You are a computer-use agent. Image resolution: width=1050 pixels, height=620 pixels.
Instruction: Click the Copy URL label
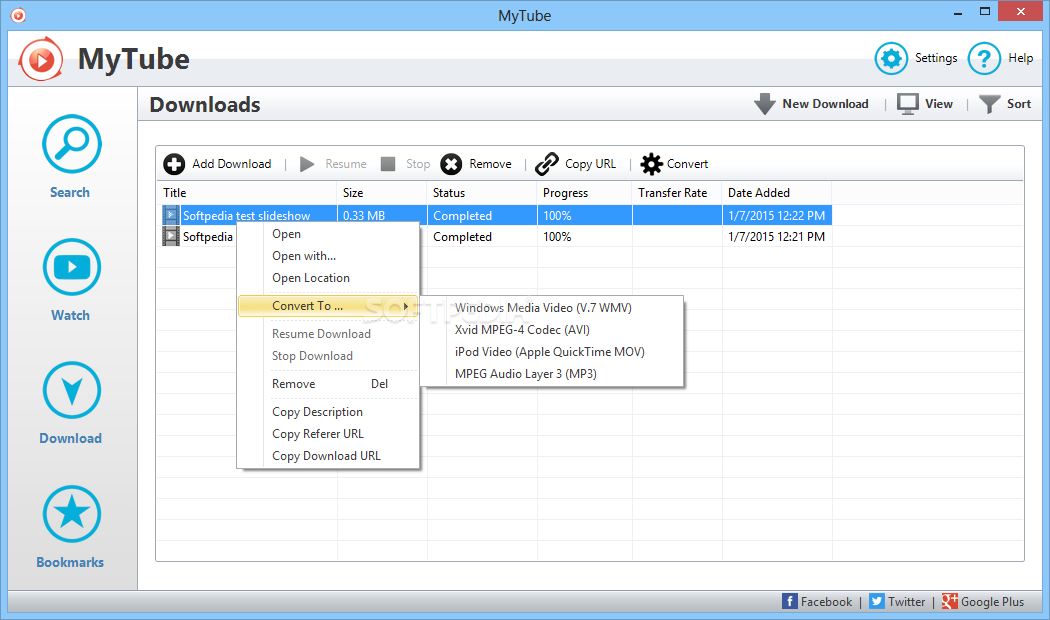tap(591, 164)
